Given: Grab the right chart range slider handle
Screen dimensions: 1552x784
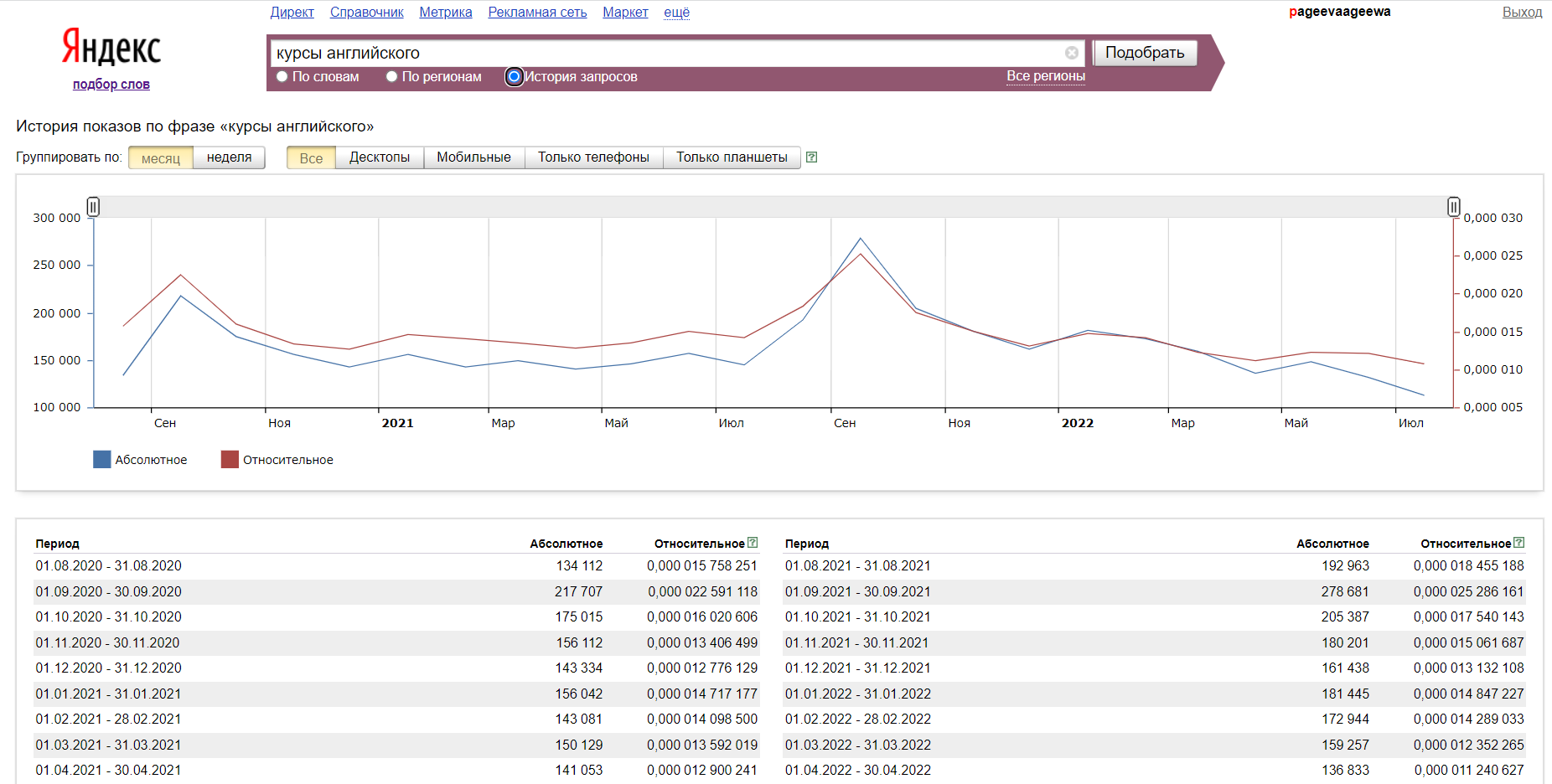Looking at the screenshot, I should [1453, 206].
